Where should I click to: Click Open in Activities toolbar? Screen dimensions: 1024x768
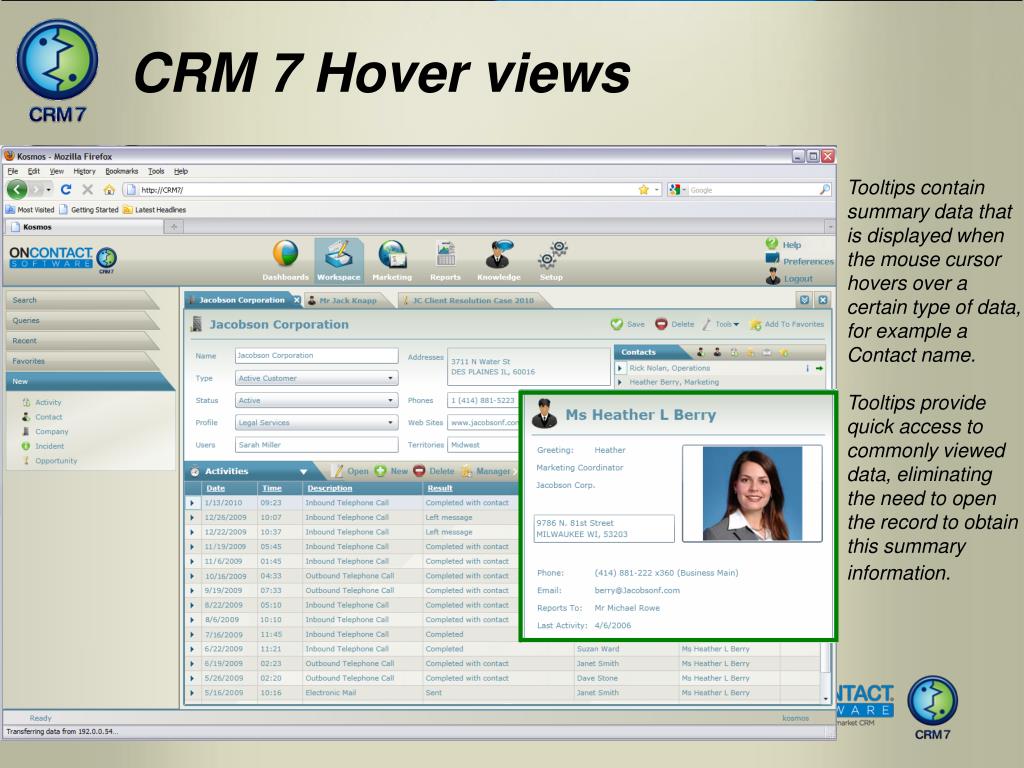[x=351, y=471]
